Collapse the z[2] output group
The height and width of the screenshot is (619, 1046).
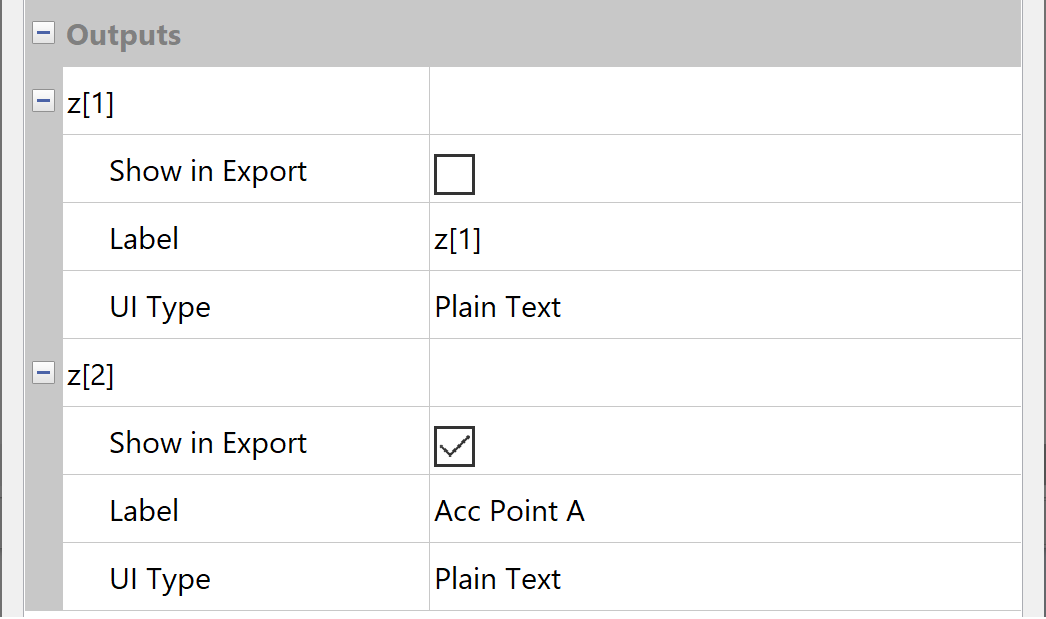43,373
